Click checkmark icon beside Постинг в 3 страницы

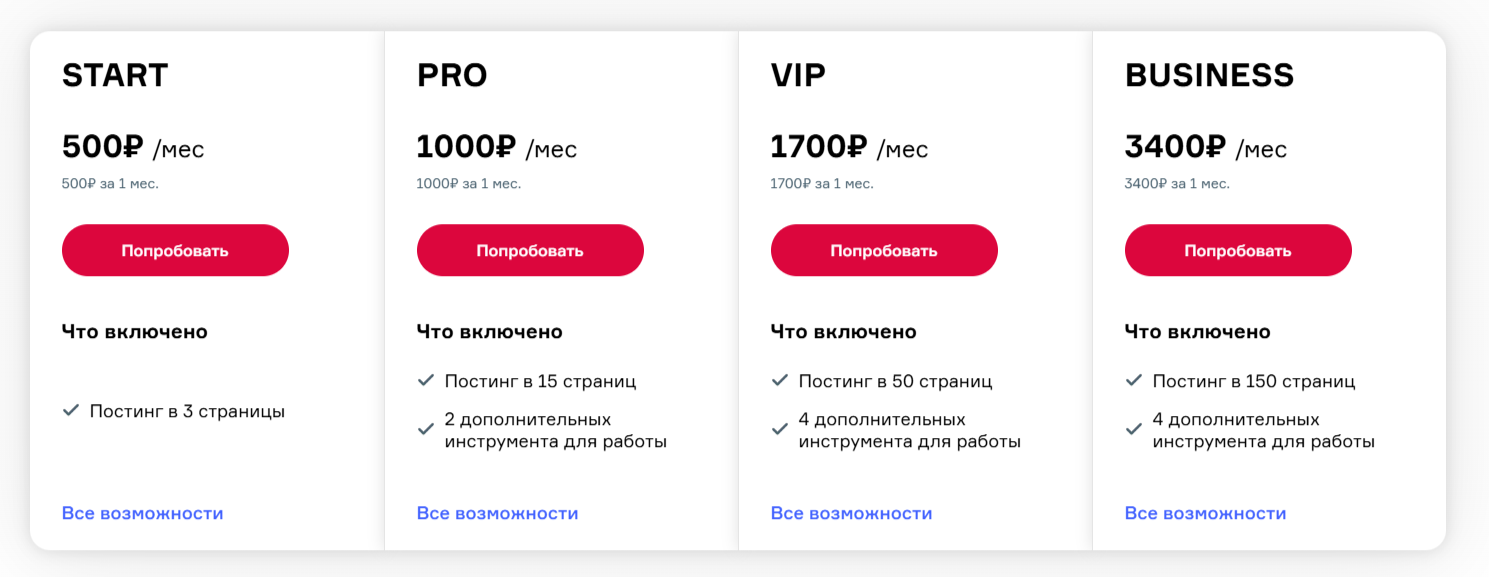pos(71,411)
